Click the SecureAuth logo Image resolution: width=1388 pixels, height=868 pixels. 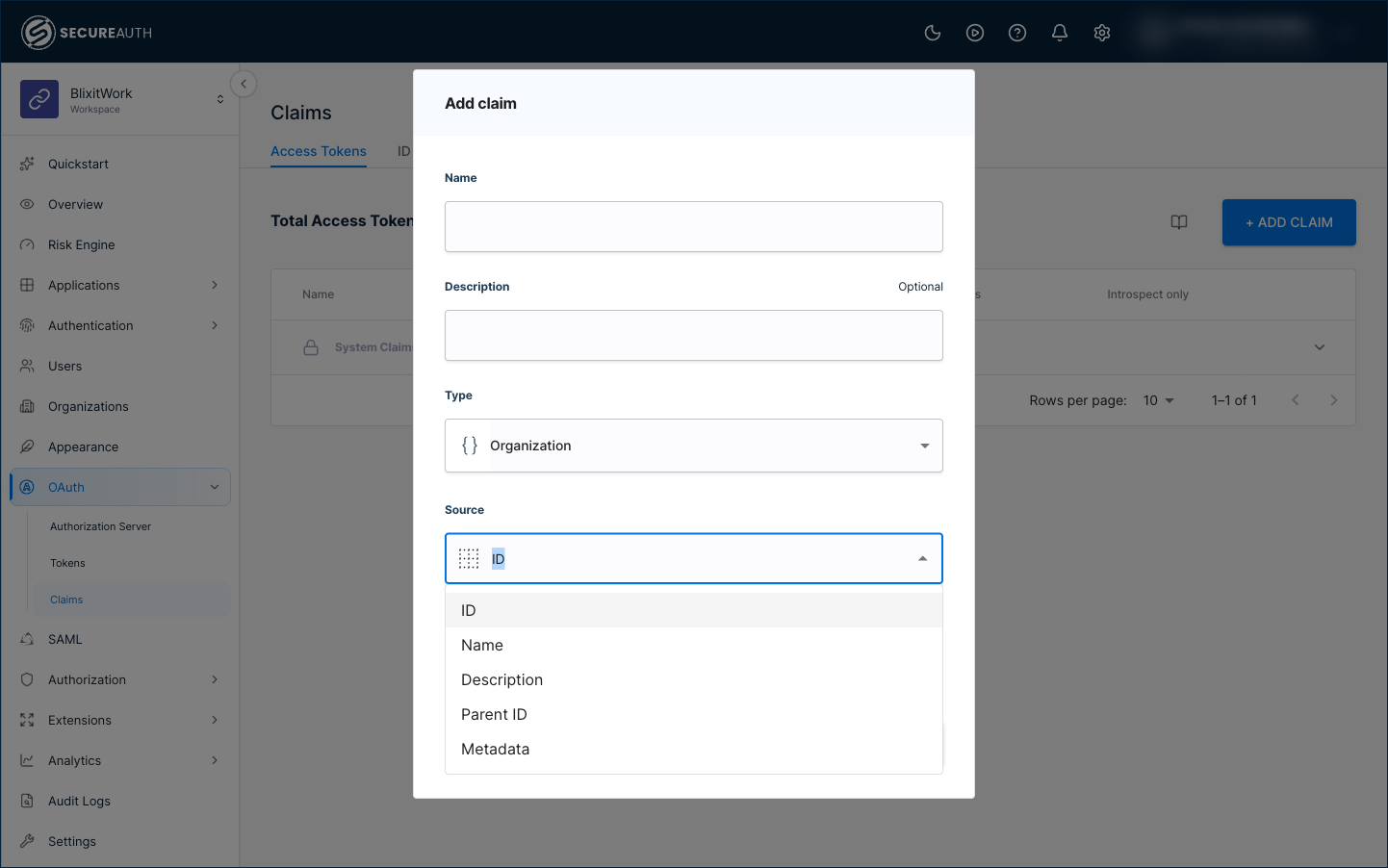click(87, 33)
